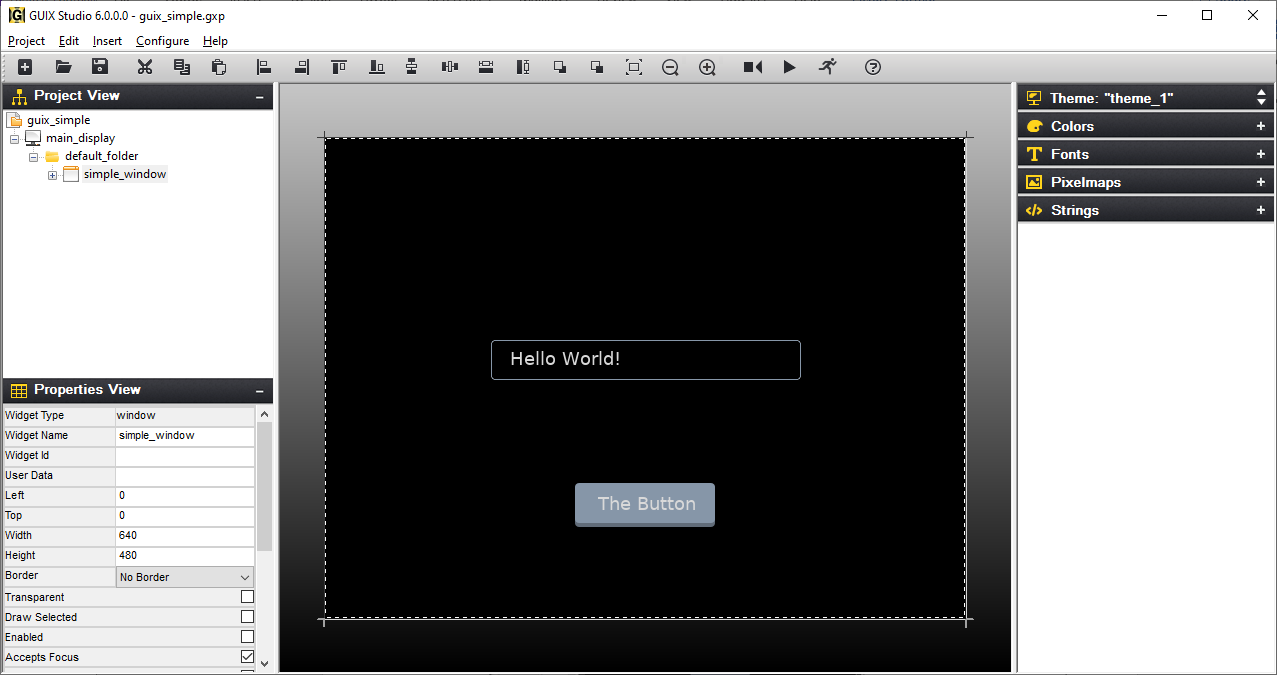Open the Configure menu
Image resolution: width=1277 pixels, height=675 pixels.
162,41
